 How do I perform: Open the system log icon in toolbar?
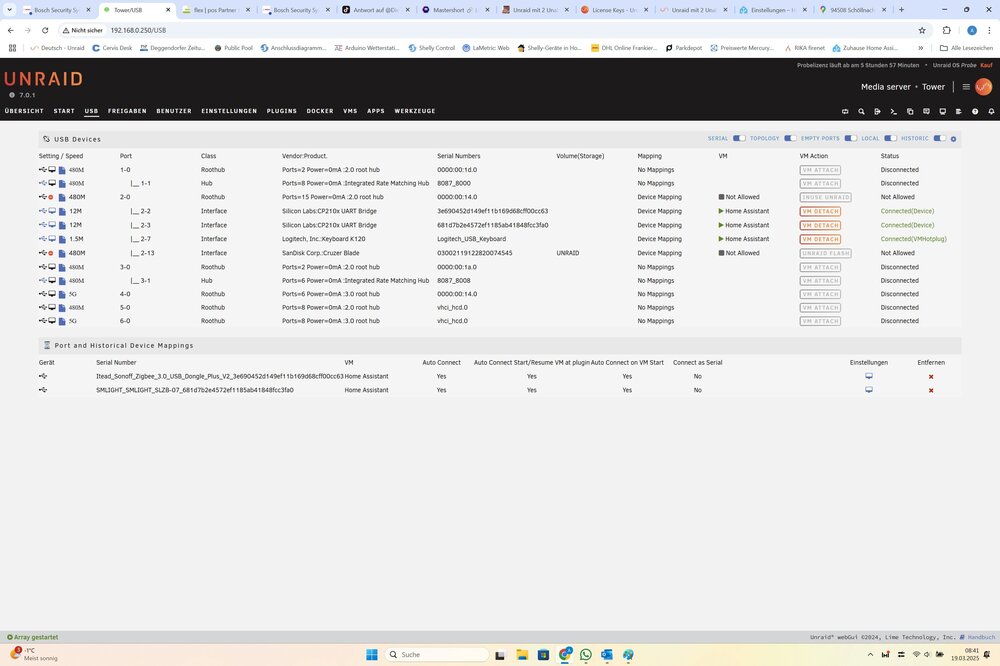(959, 112)
